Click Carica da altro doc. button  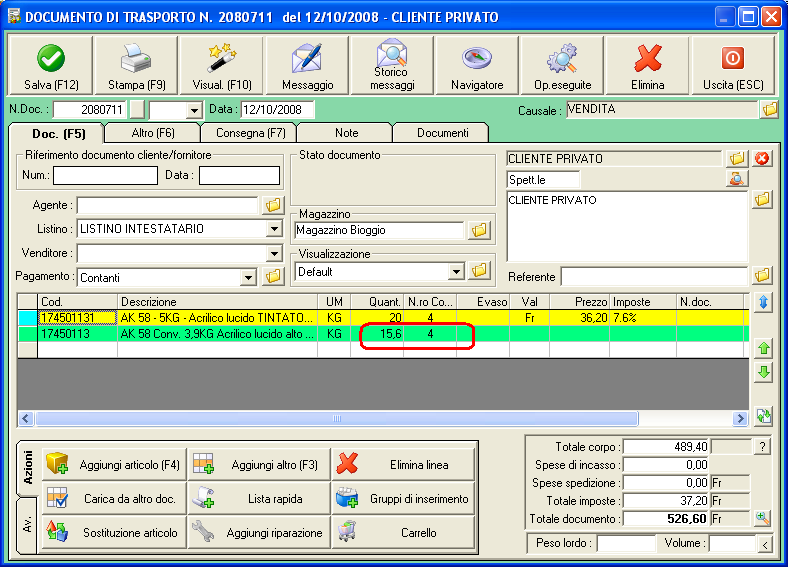(x=114, y=498)
